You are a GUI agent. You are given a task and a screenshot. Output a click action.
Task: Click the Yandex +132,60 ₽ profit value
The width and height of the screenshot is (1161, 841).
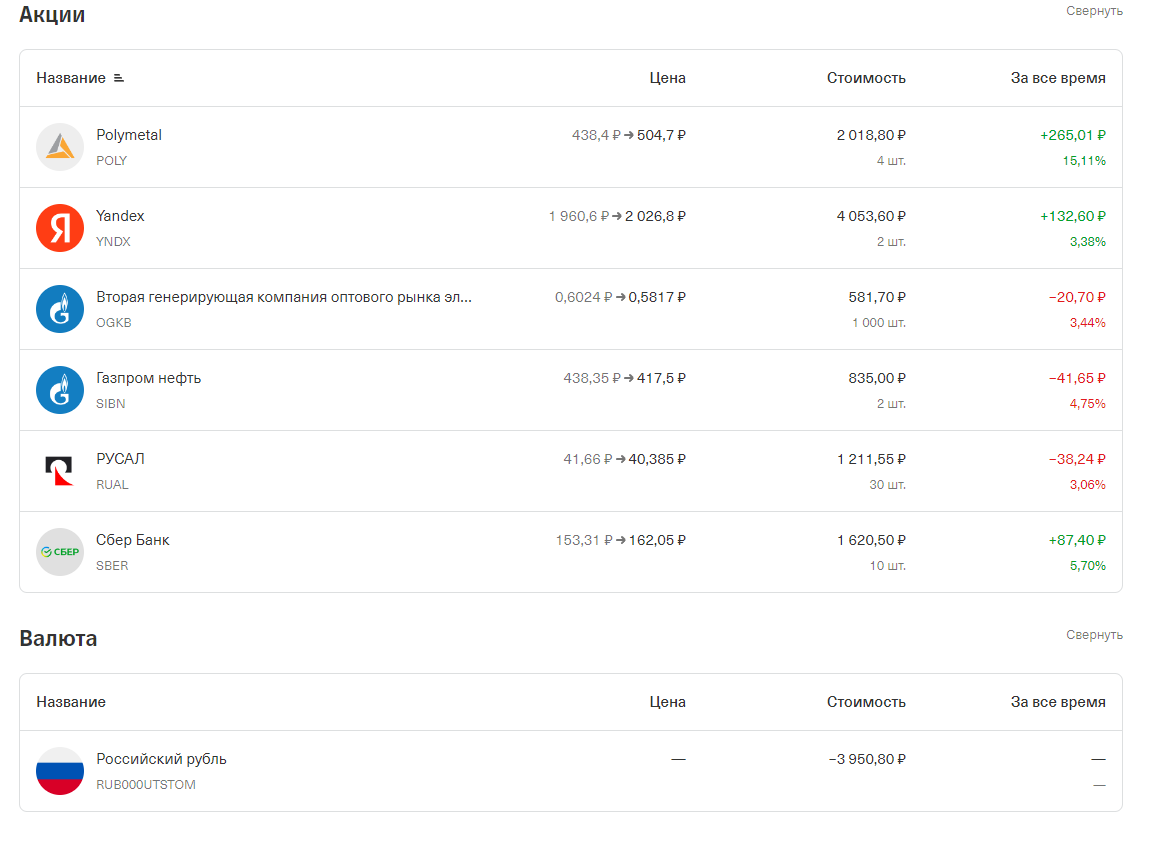point(1072,216)
